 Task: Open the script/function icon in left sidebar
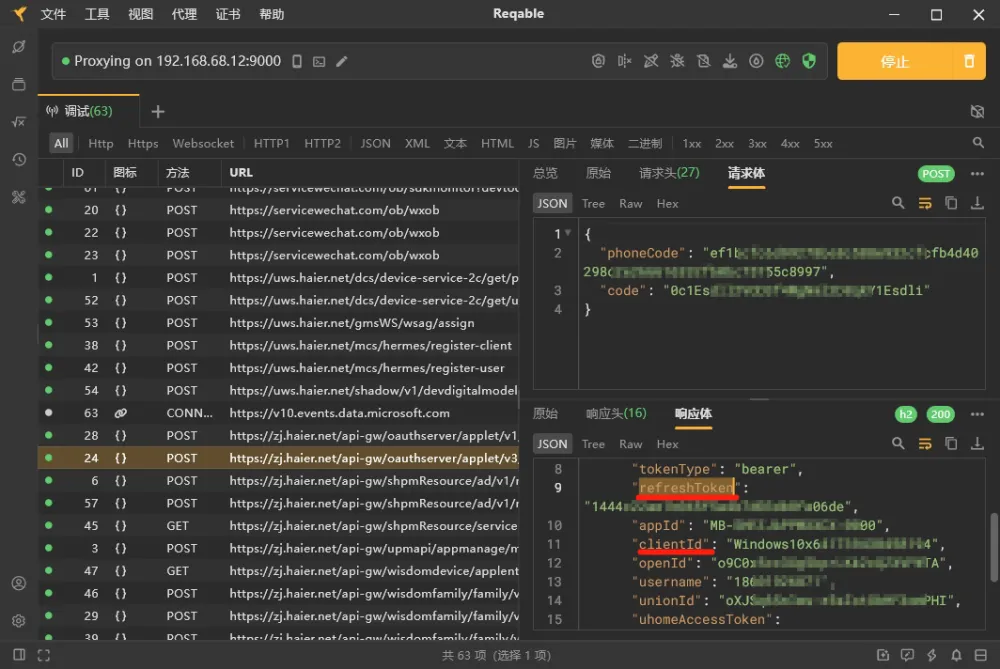click(x=18, y=121)
